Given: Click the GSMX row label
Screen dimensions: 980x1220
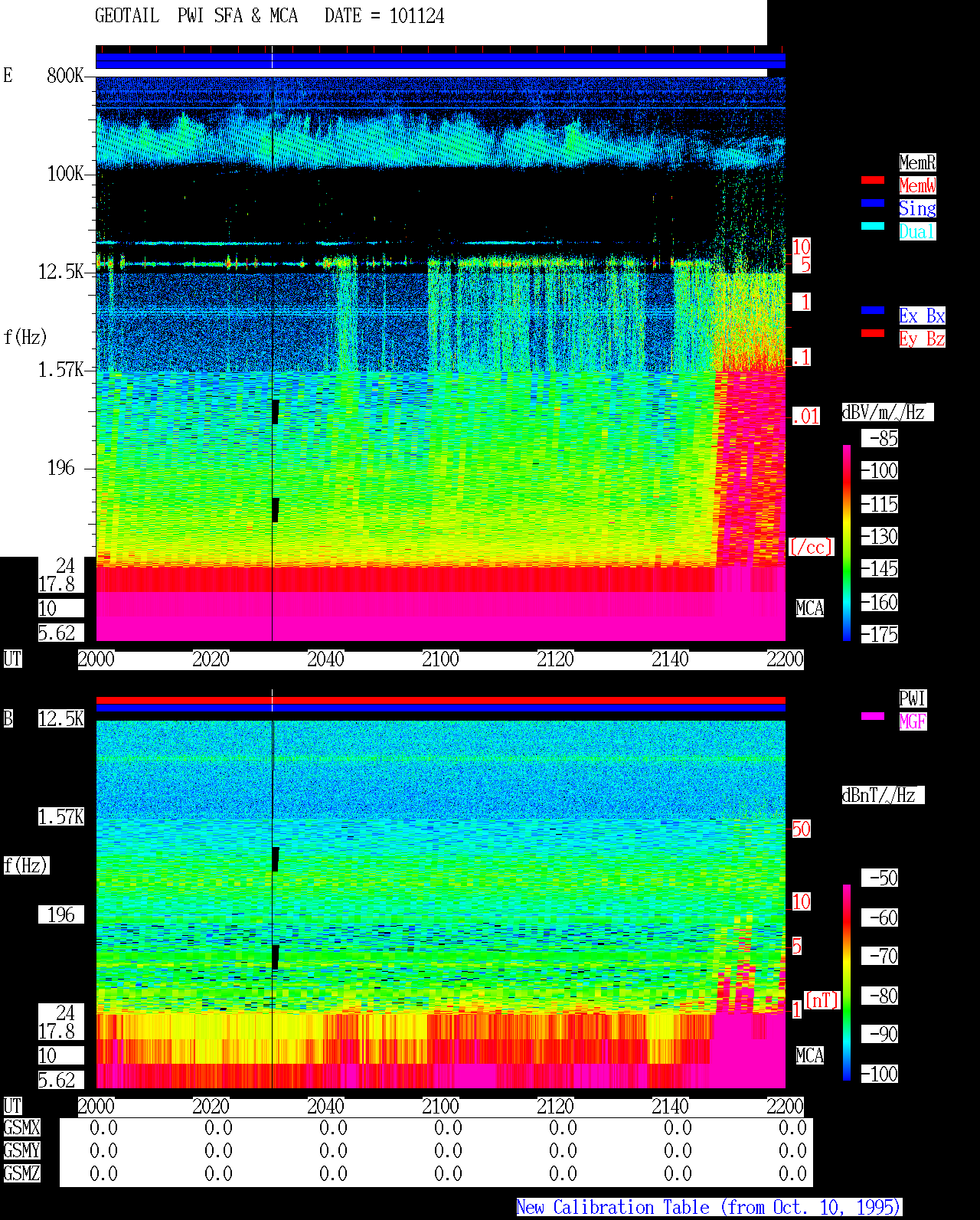Looking at the screenshot, I should (x=21, y=1127).
